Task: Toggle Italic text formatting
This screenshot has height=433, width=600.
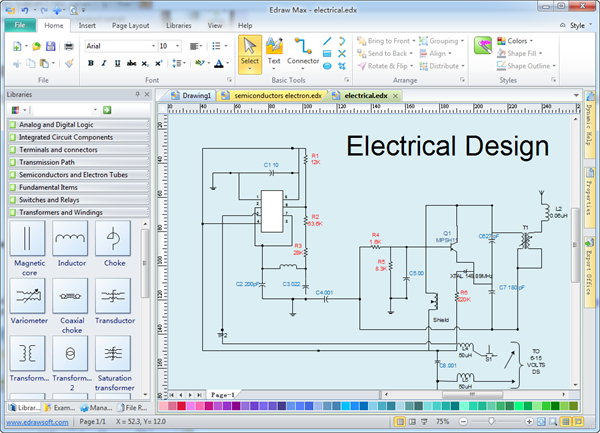Action: click(104, 63)
